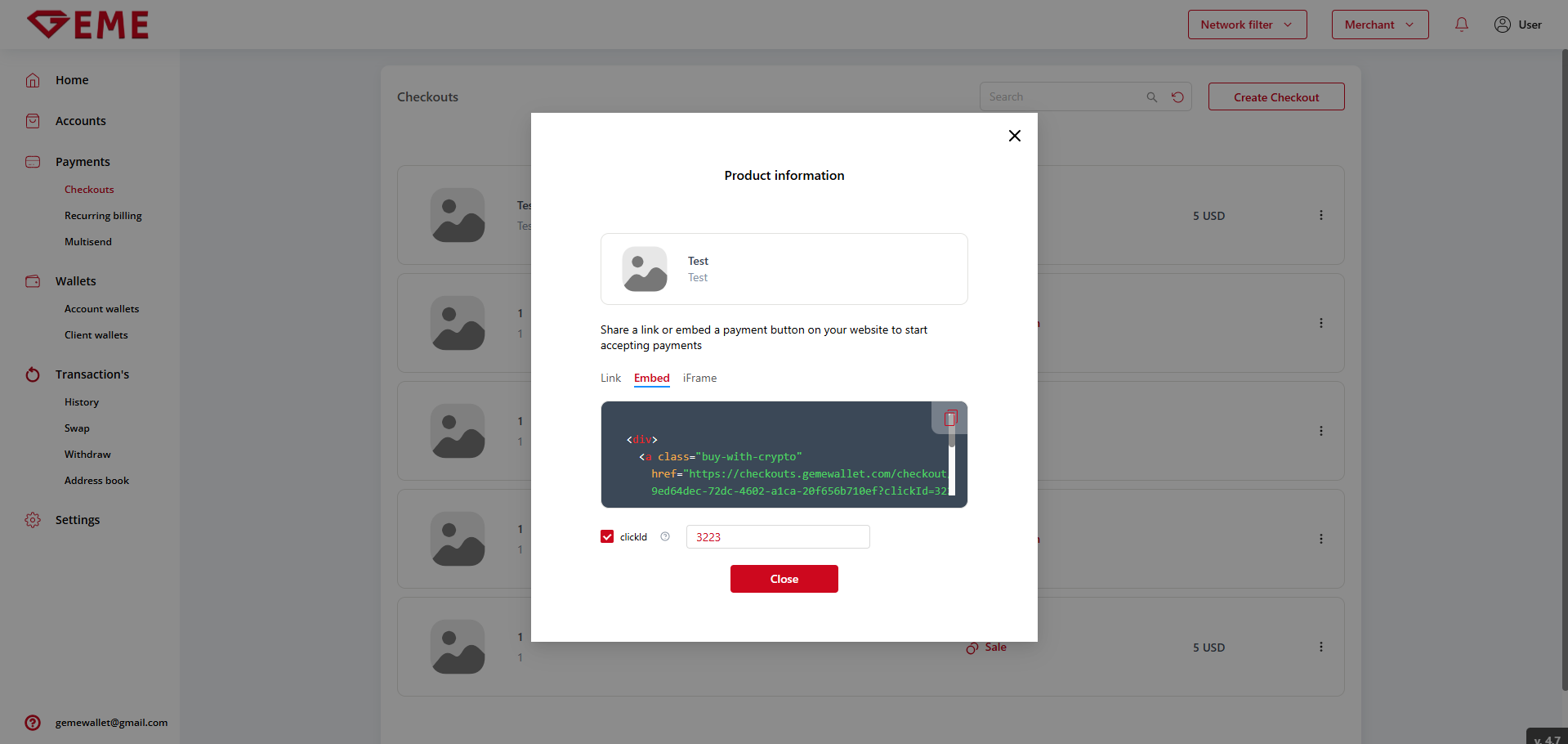The height and width of the screenshot is (744, 1568).
Task: Click the GEME logo
Action: [x=88, y=25]
